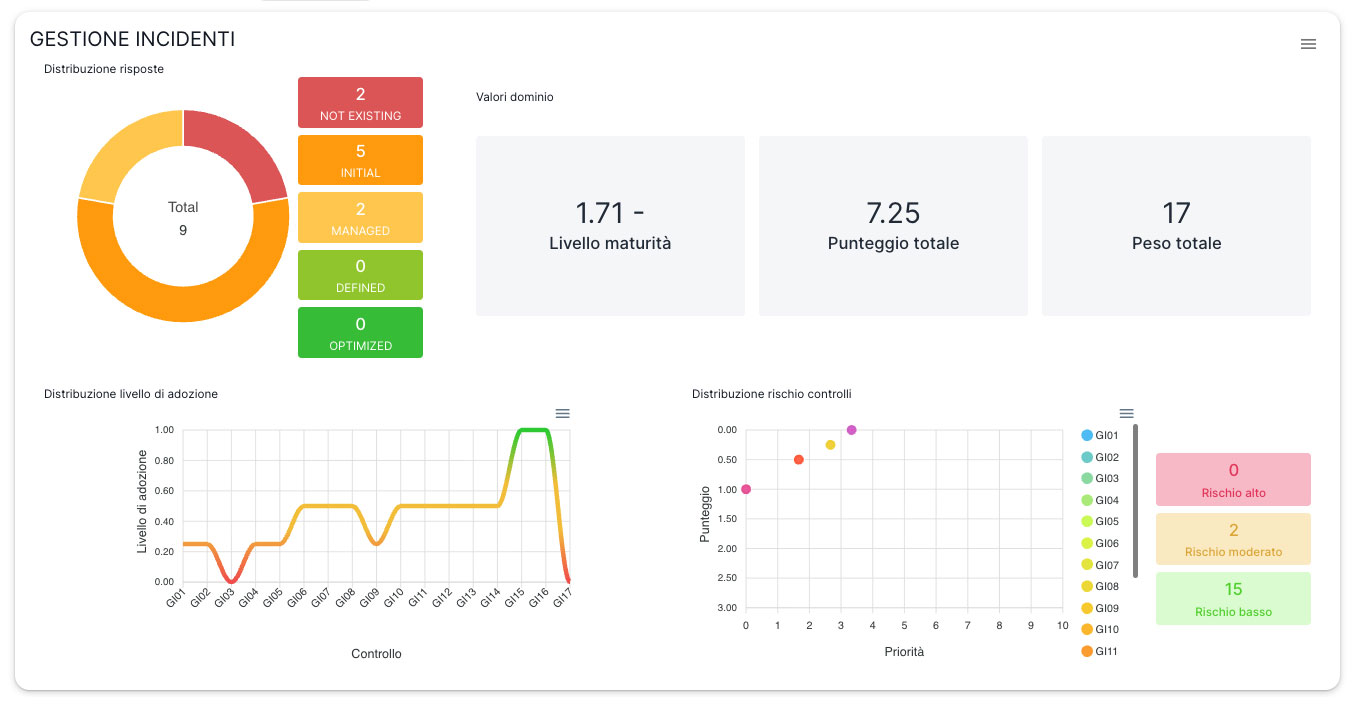Click the Total 9 text in donut center
This screenshot has height=708, width=1355.
coord(183,218)
